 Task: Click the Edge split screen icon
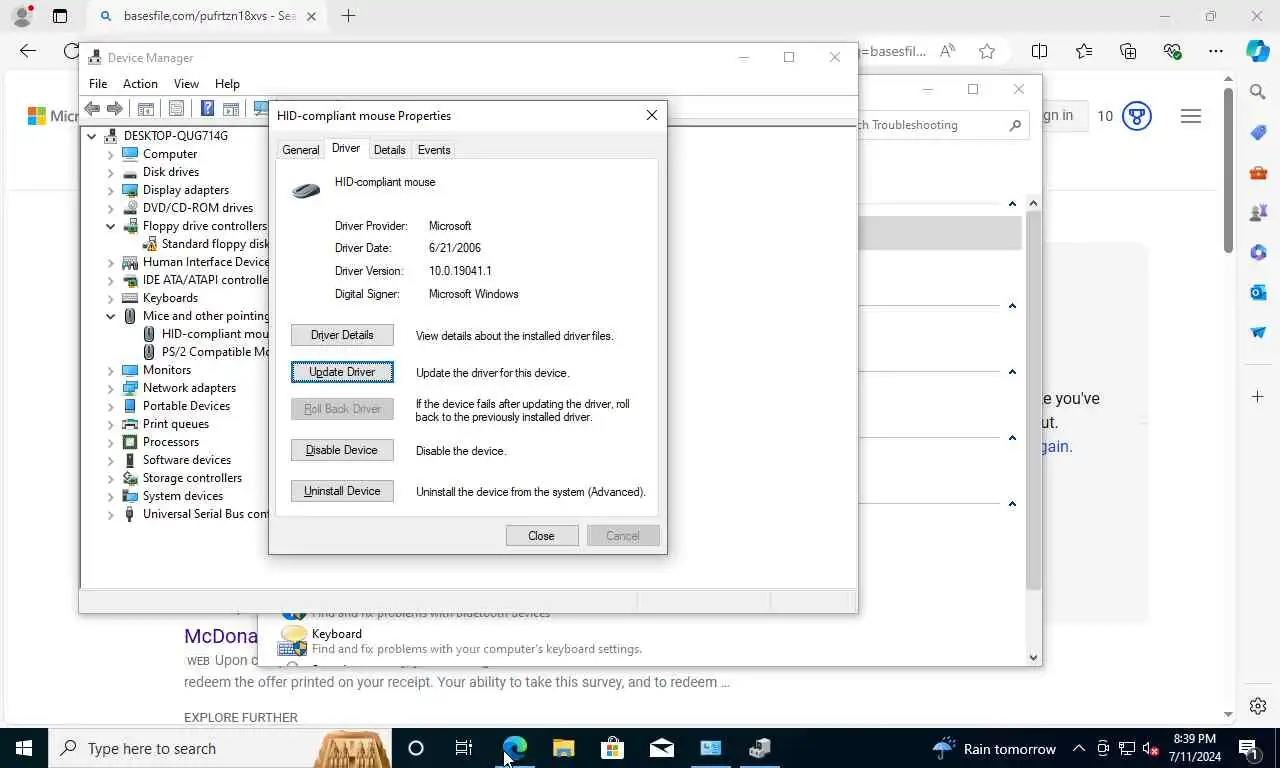(1039, 51)
